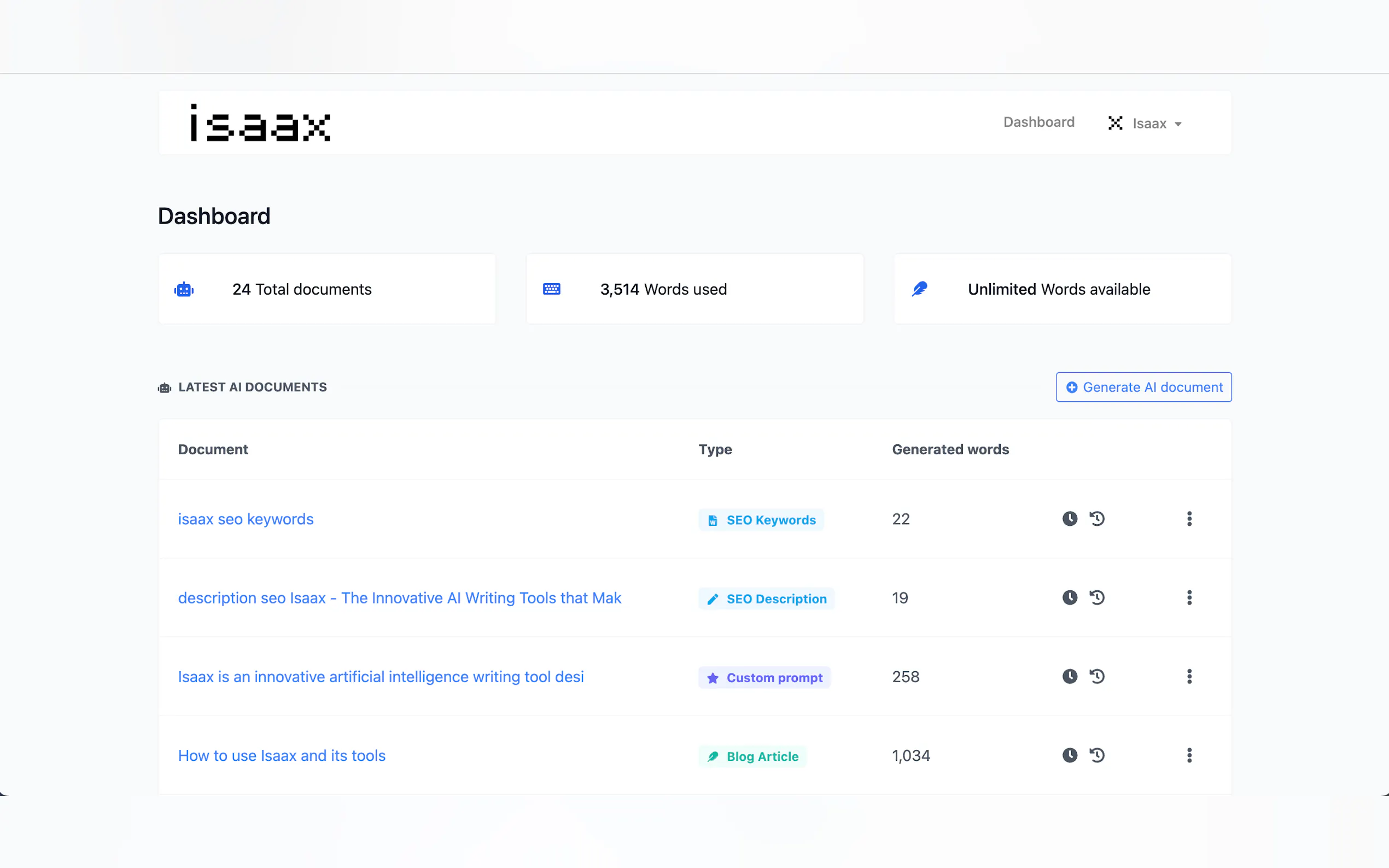Click the clock icon in isaax seo keywords row

click(1069, 519)
